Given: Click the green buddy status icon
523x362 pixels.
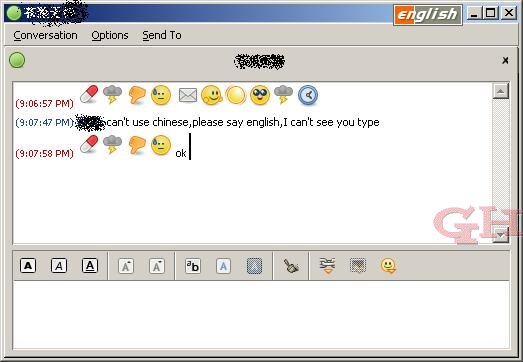Looking at the screenshot, I should pyautogui.click(x=17, y=60).
